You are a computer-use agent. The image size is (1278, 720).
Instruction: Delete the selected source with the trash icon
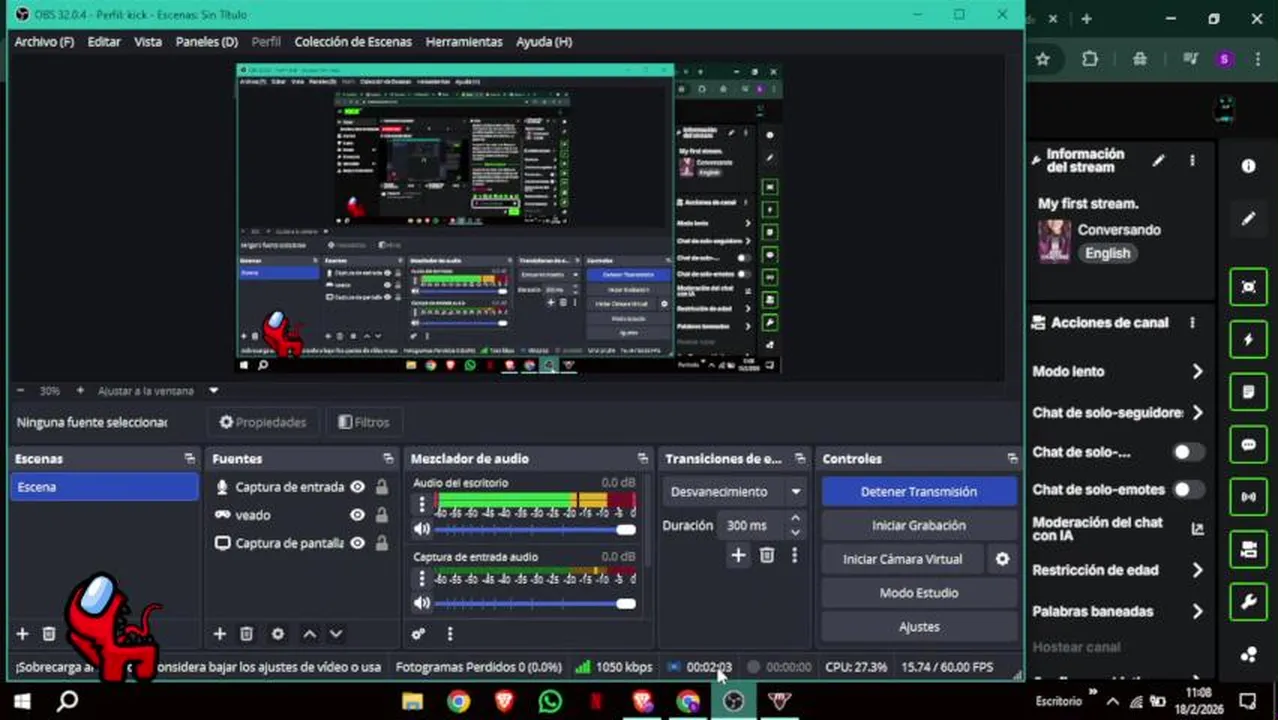(x=247, y=634)
